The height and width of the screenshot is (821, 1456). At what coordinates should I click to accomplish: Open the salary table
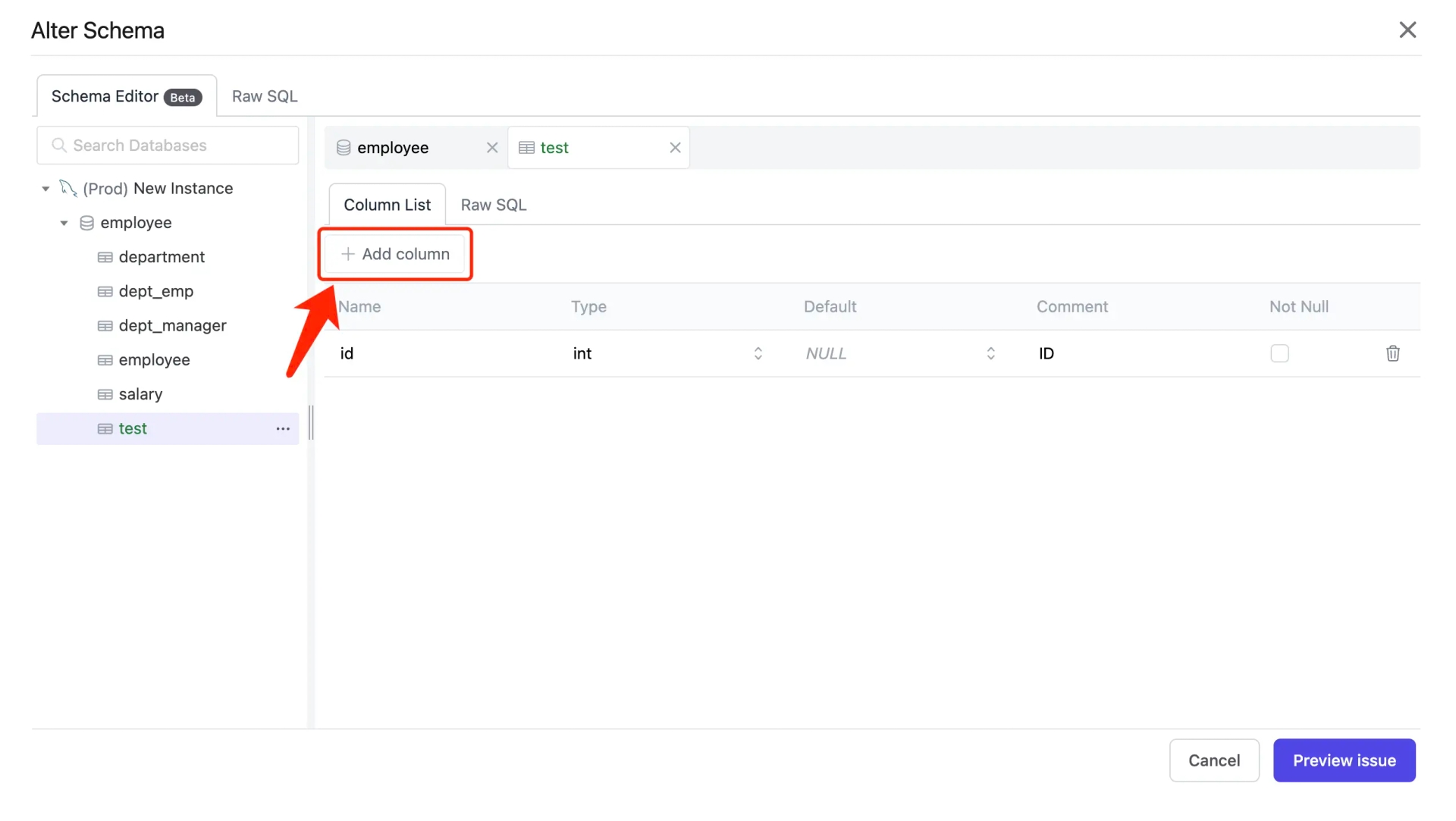pos(141,394)
